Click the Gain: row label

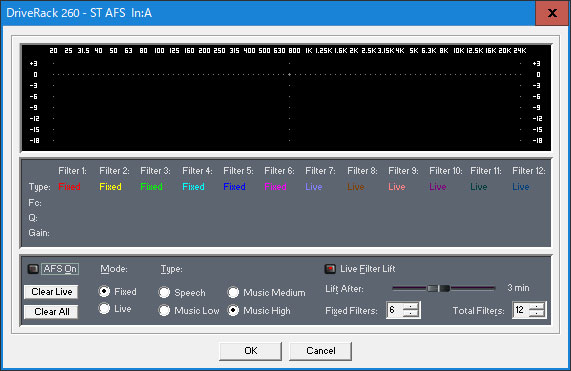point(39,233)
